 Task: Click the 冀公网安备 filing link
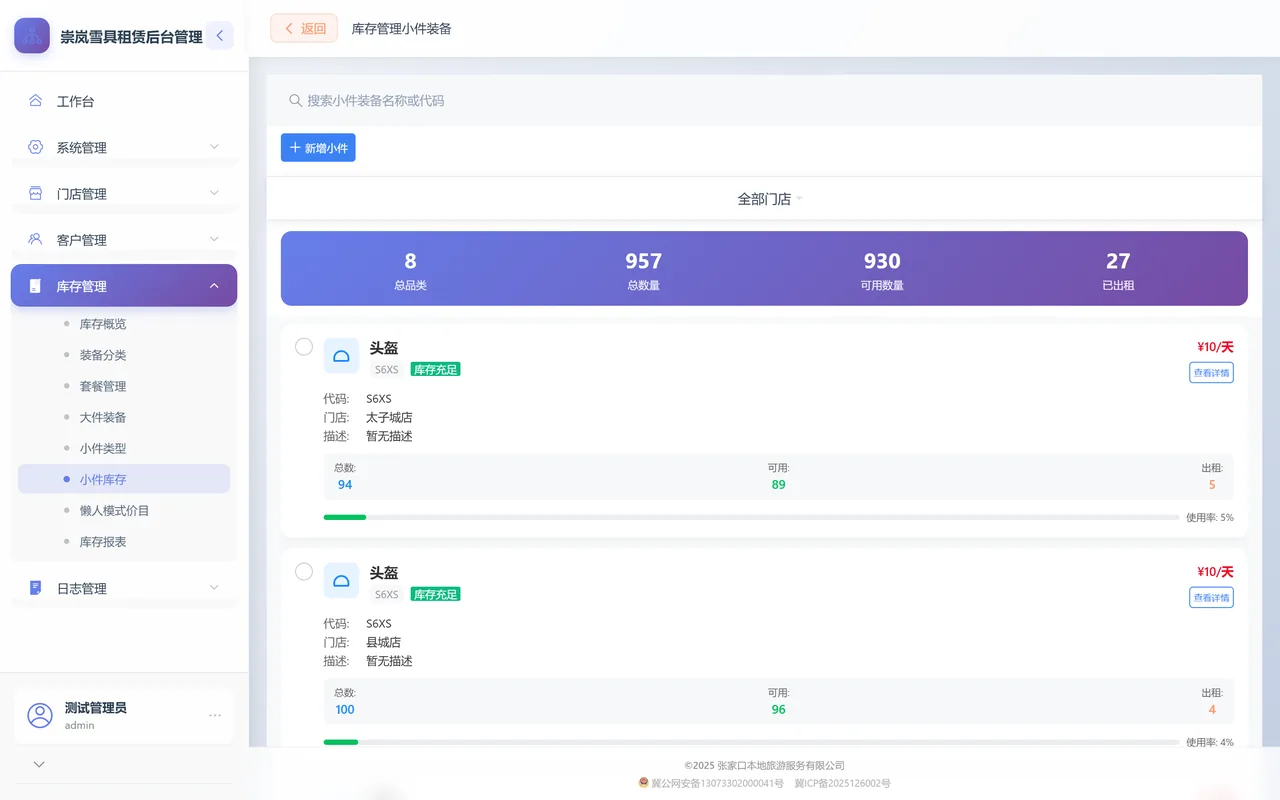tap(717, 783)
